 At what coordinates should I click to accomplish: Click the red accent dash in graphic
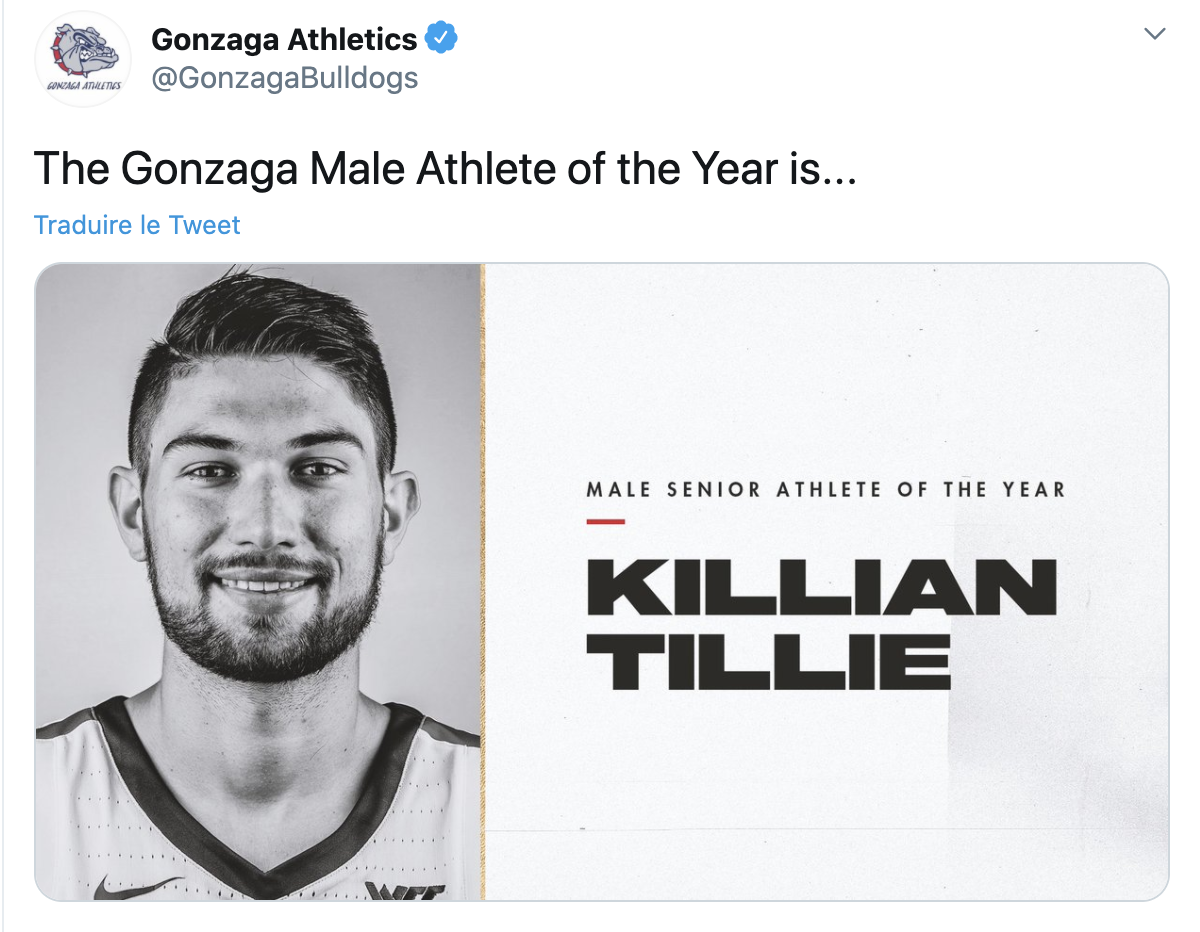click(605, 521)
